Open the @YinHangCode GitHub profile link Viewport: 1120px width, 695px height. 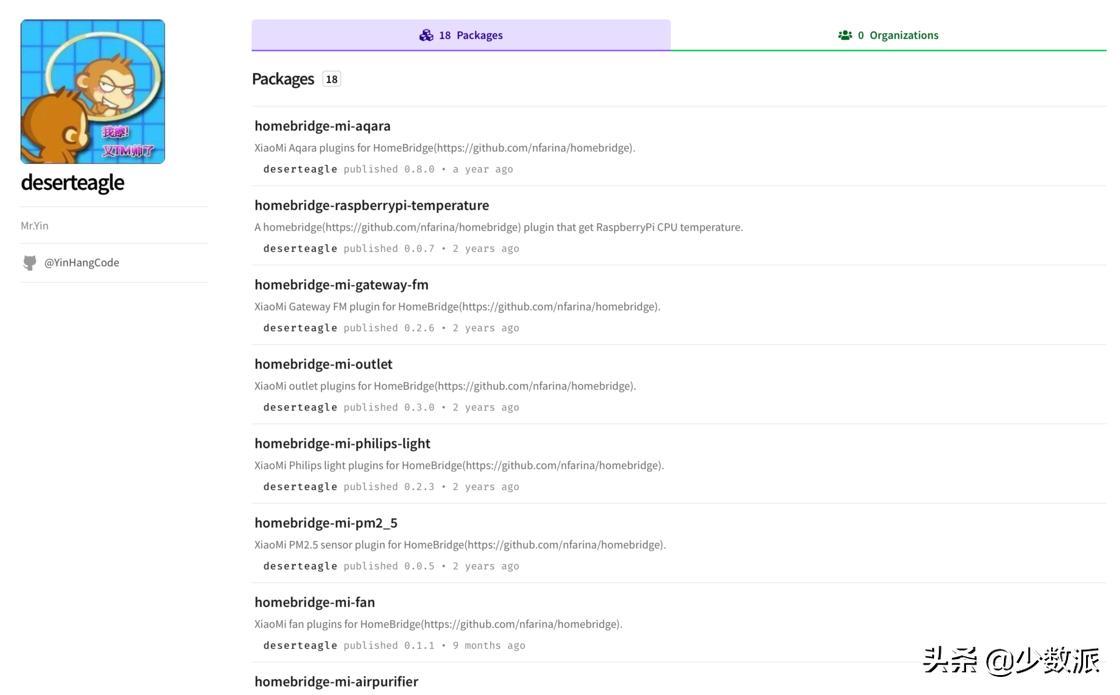(x=81, y=263)
